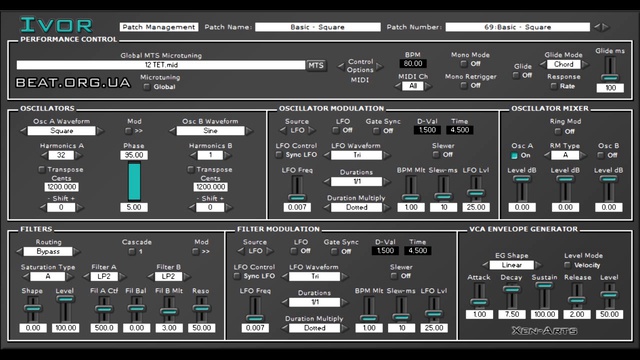Image resolution: width=640 pixels, height=360 pixels.
Task: Choose next Osc A Waveform
Action: [100, 131]
